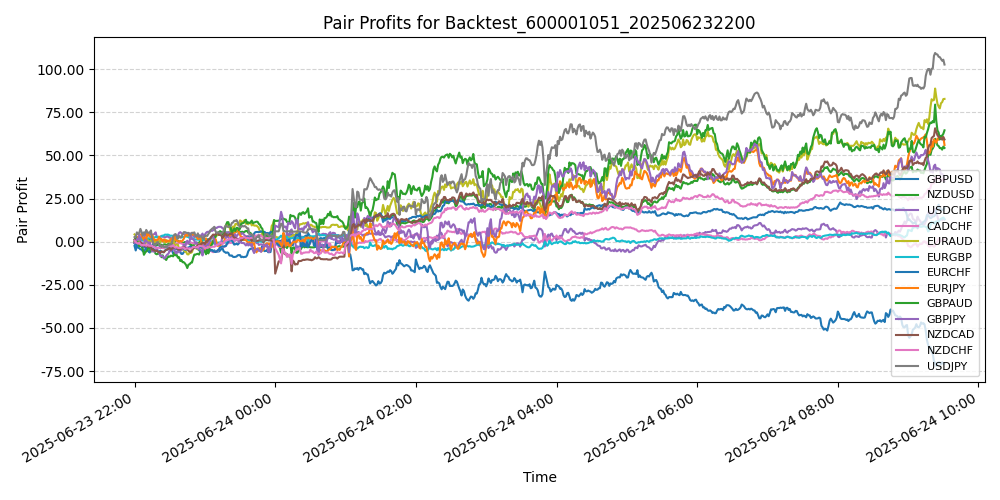Screen dimensions: 1000x500
Task: Select the GBPAUD legend label
Action: pos(949,303)
